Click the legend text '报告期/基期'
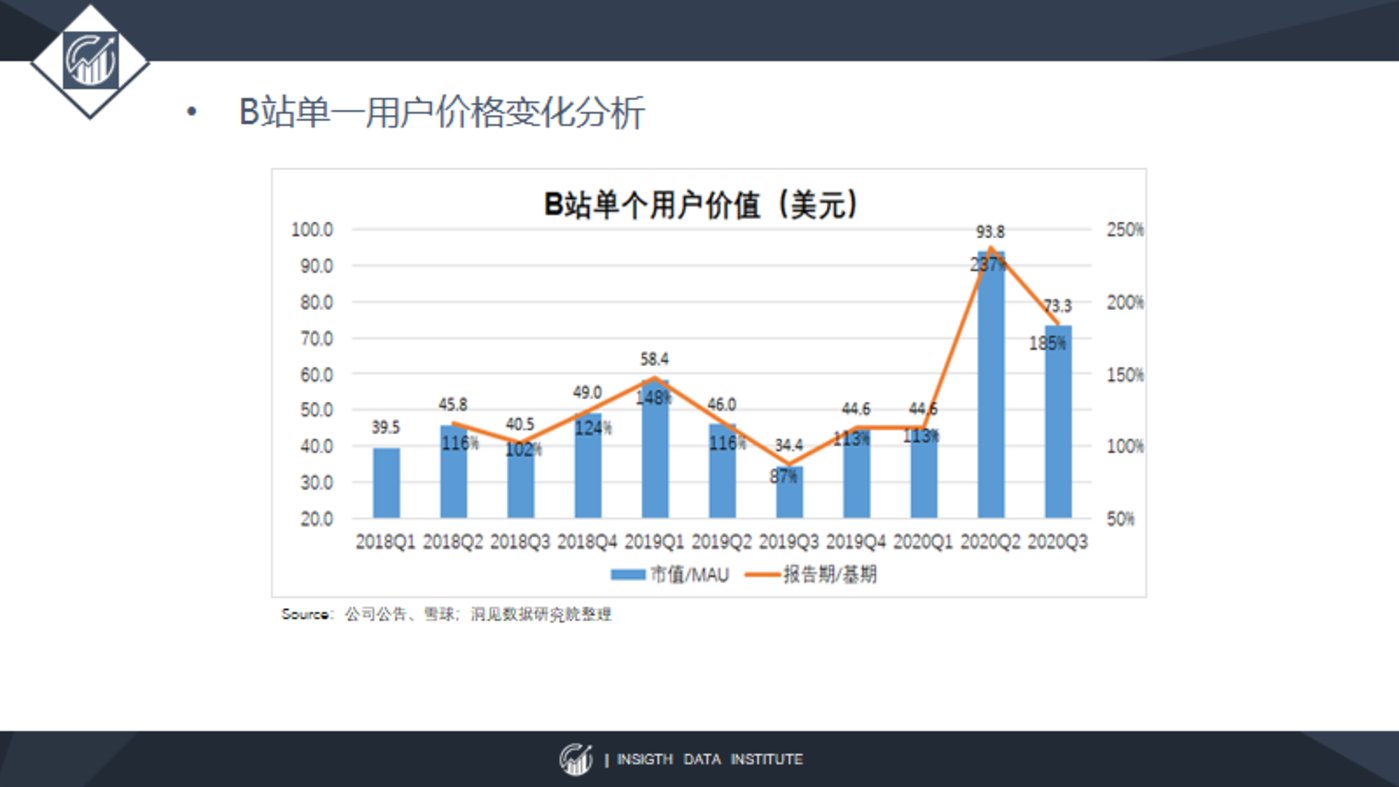 click(830, 575)
